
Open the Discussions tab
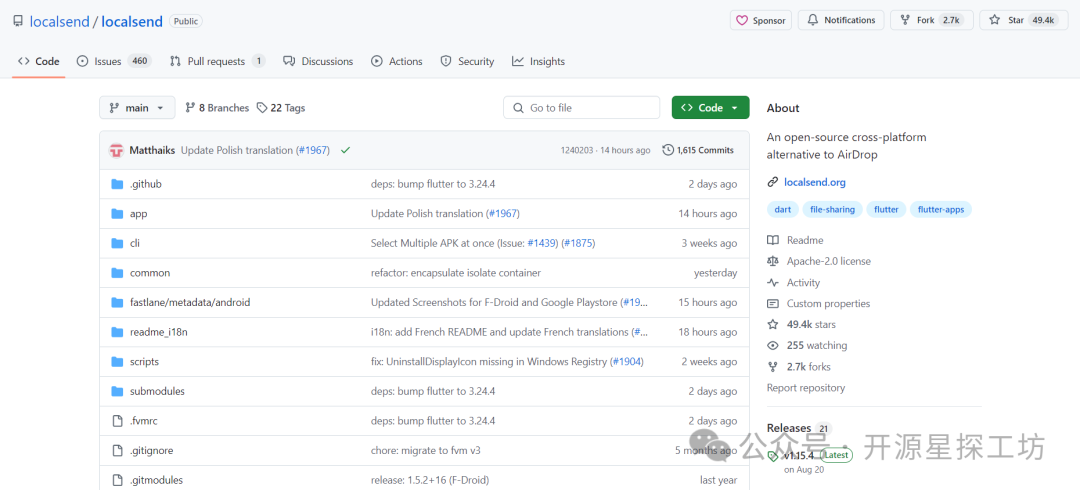318,61
